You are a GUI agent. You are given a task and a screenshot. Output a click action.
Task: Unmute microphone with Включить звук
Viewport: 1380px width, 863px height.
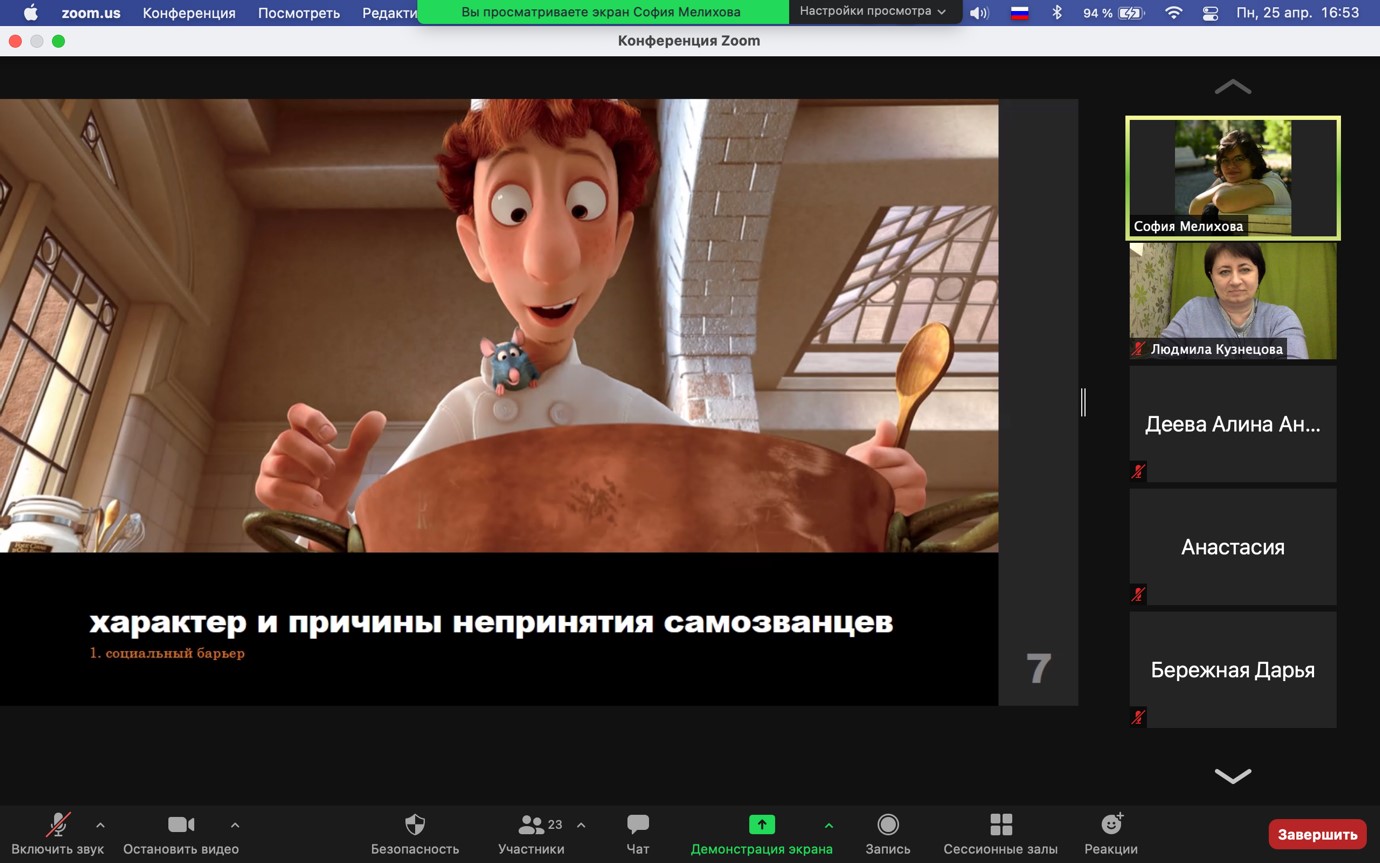pyautogui.click(x=58, y=834)
